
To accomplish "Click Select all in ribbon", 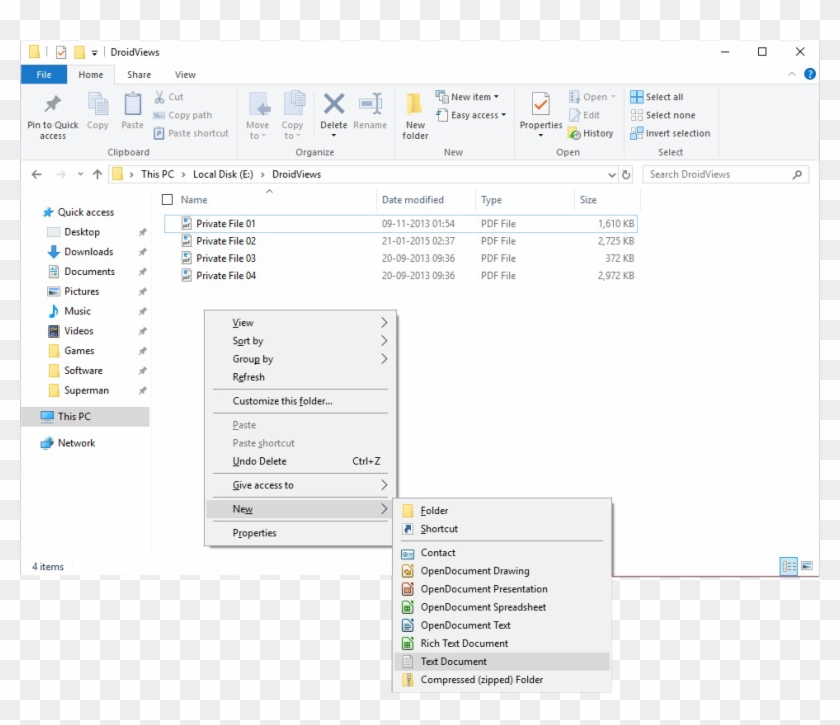I will click(657, 97).
